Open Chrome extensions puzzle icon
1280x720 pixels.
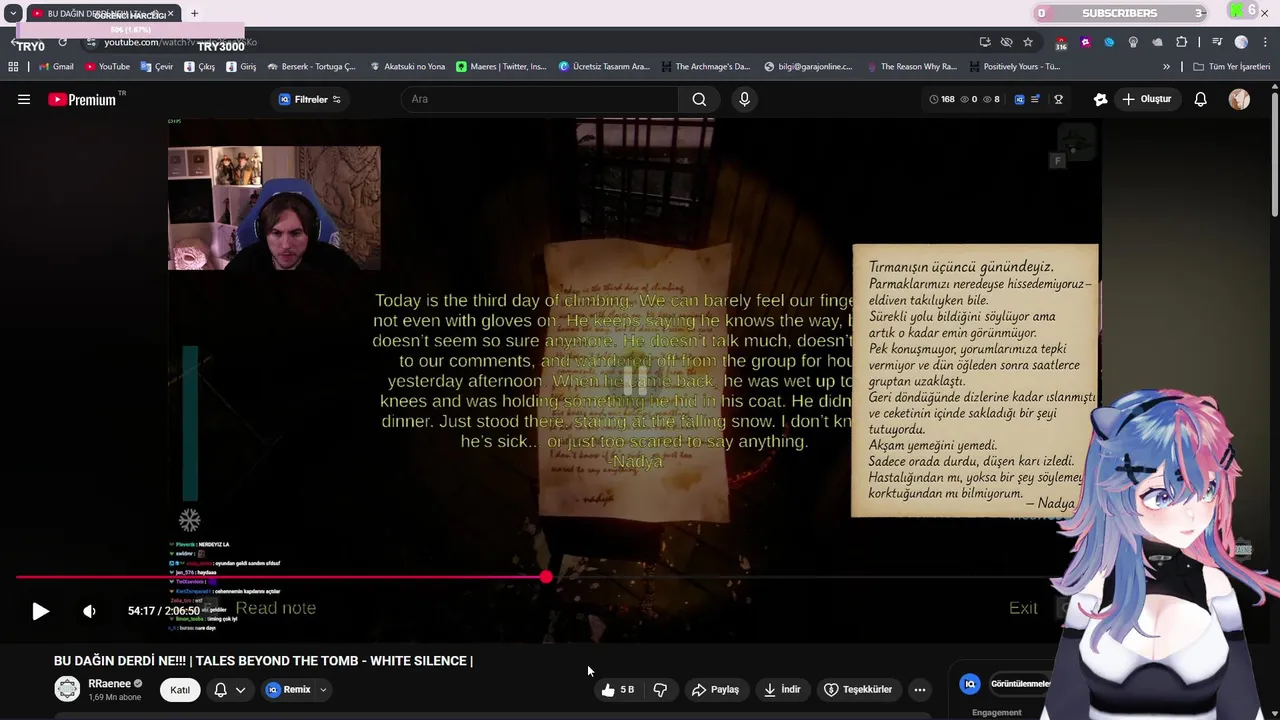[x=1181, y=42]
